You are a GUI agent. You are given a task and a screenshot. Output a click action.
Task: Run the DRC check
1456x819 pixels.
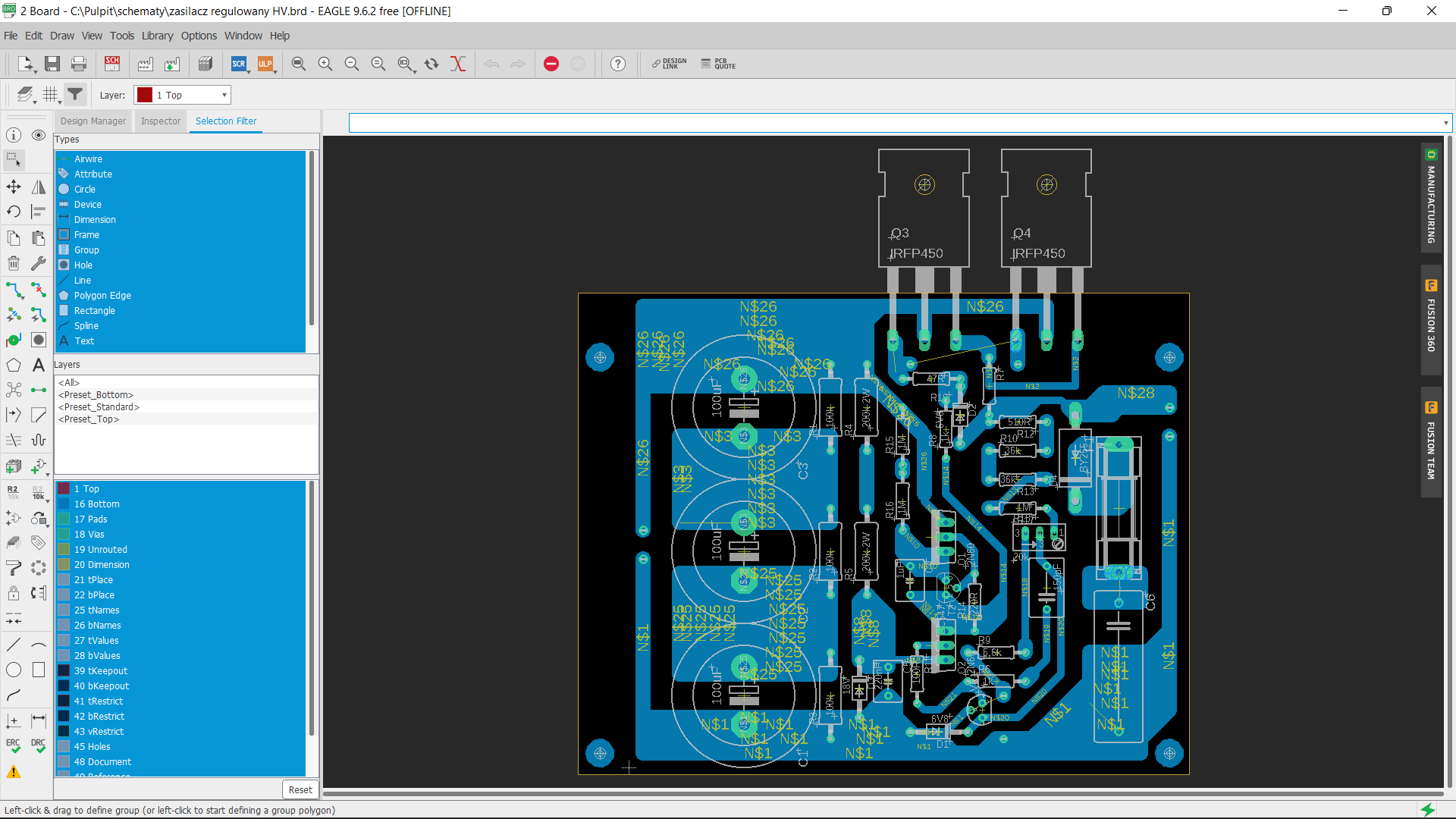pos(39,746)
